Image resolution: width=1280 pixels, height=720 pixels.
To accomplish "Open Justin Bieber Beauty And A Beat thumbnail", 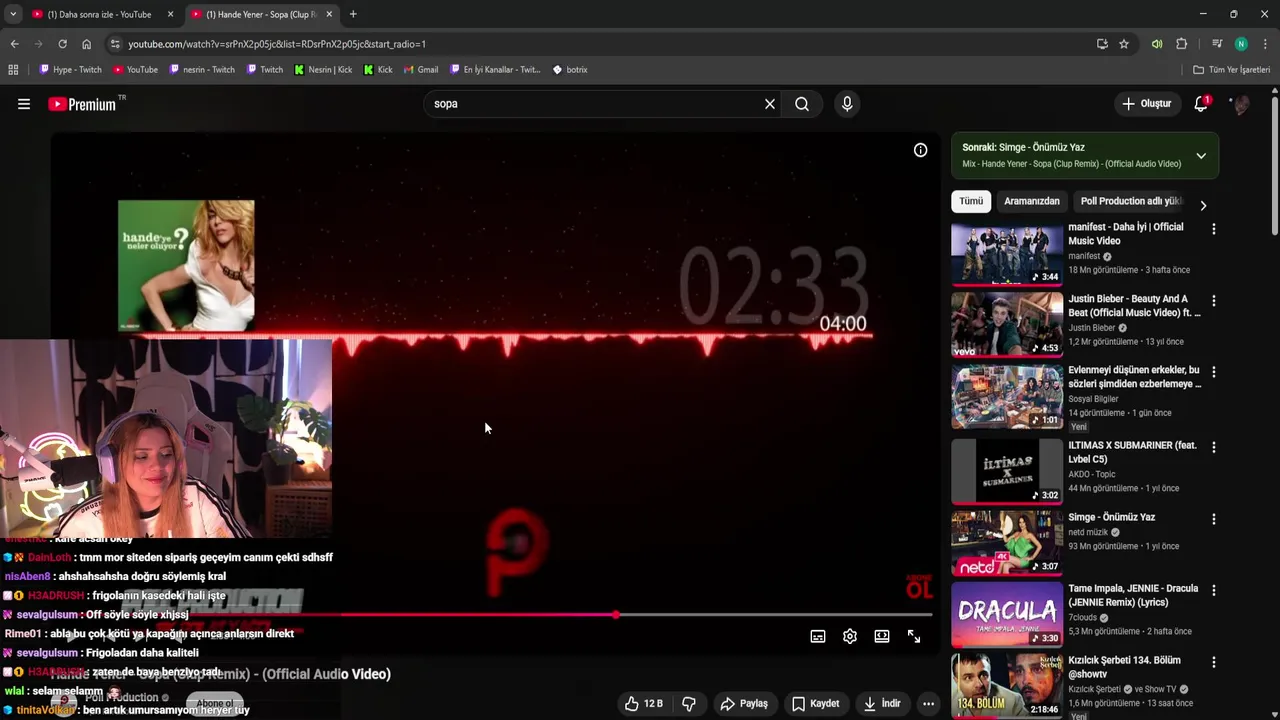I will (1007, 325).
